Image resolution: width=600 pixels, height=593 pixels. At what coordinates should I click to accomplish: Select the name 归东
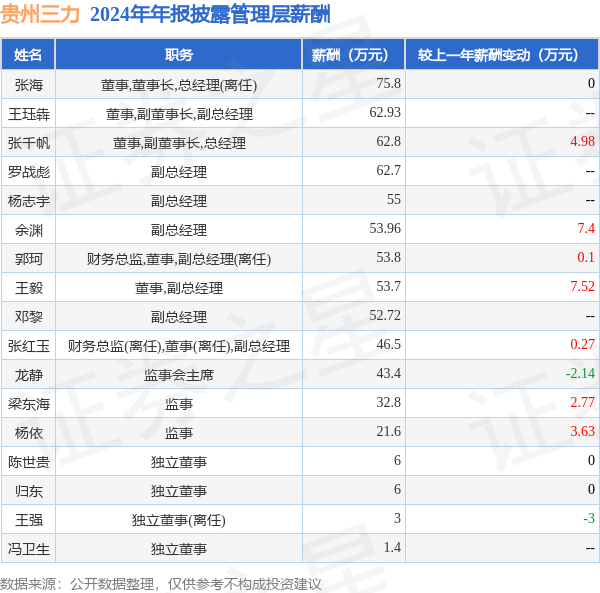pyautogui.click(x=29, y=491)
